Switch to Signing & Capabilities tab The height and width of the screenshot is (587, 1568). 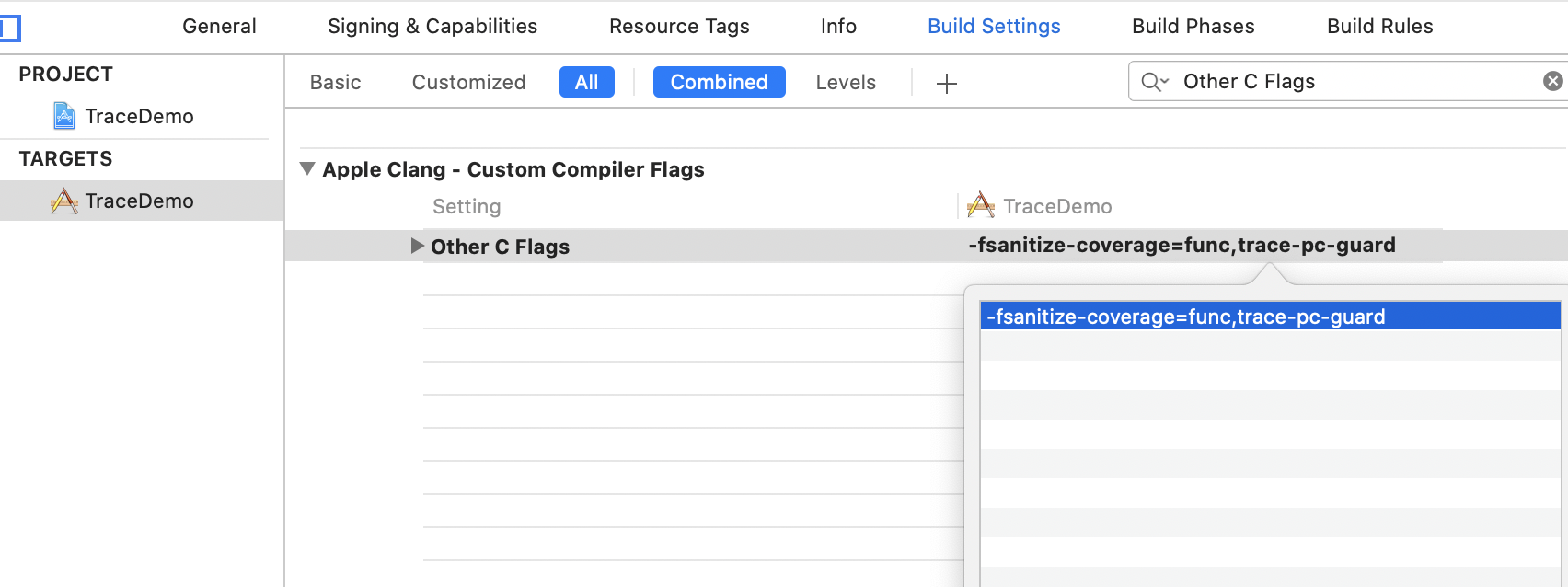click(x=432, y=26)
